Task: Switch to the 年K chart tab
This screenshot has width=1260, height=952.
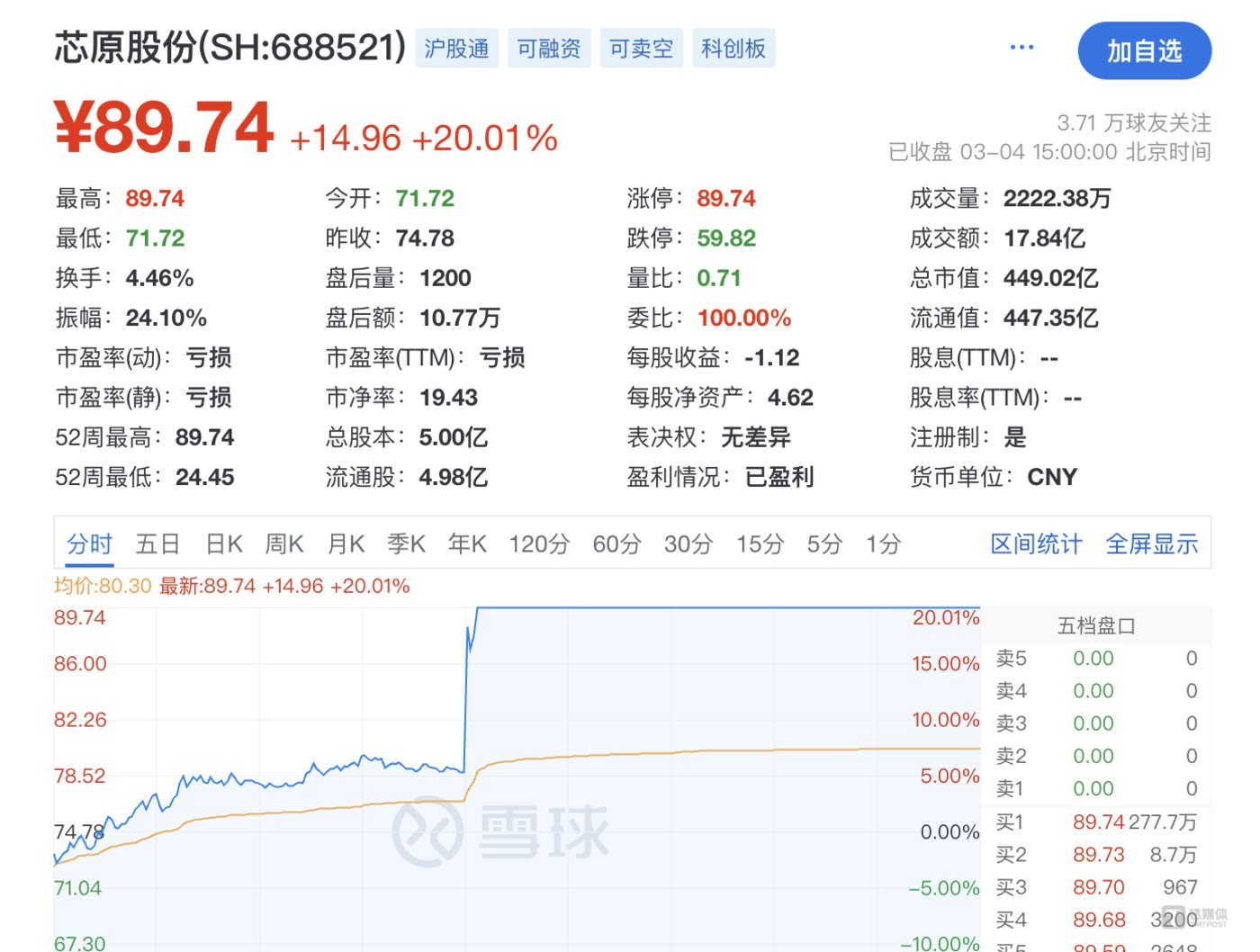Action: point(468,544)
